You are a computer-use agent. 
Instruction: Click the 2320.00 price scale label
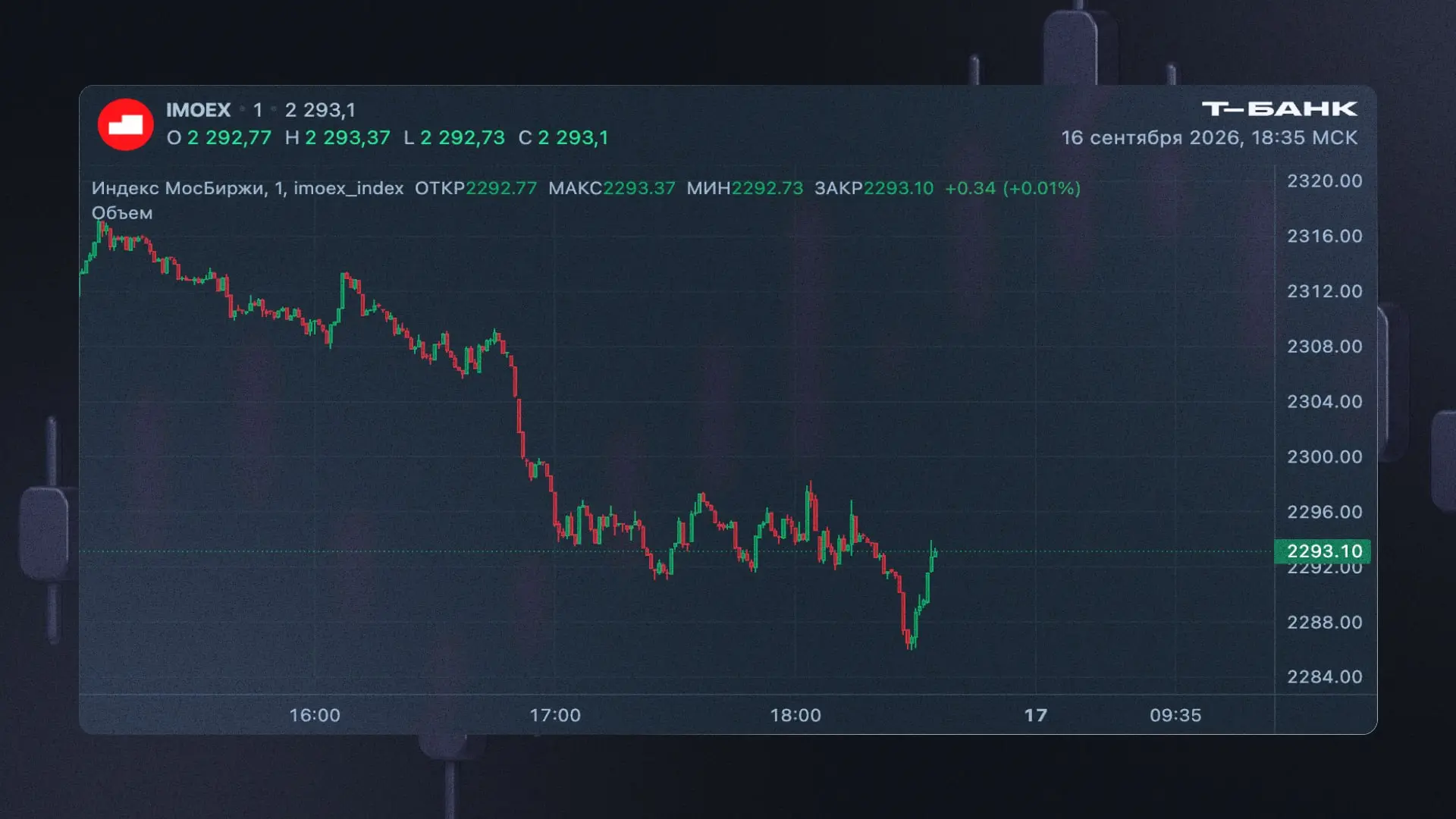(1325, 181)
